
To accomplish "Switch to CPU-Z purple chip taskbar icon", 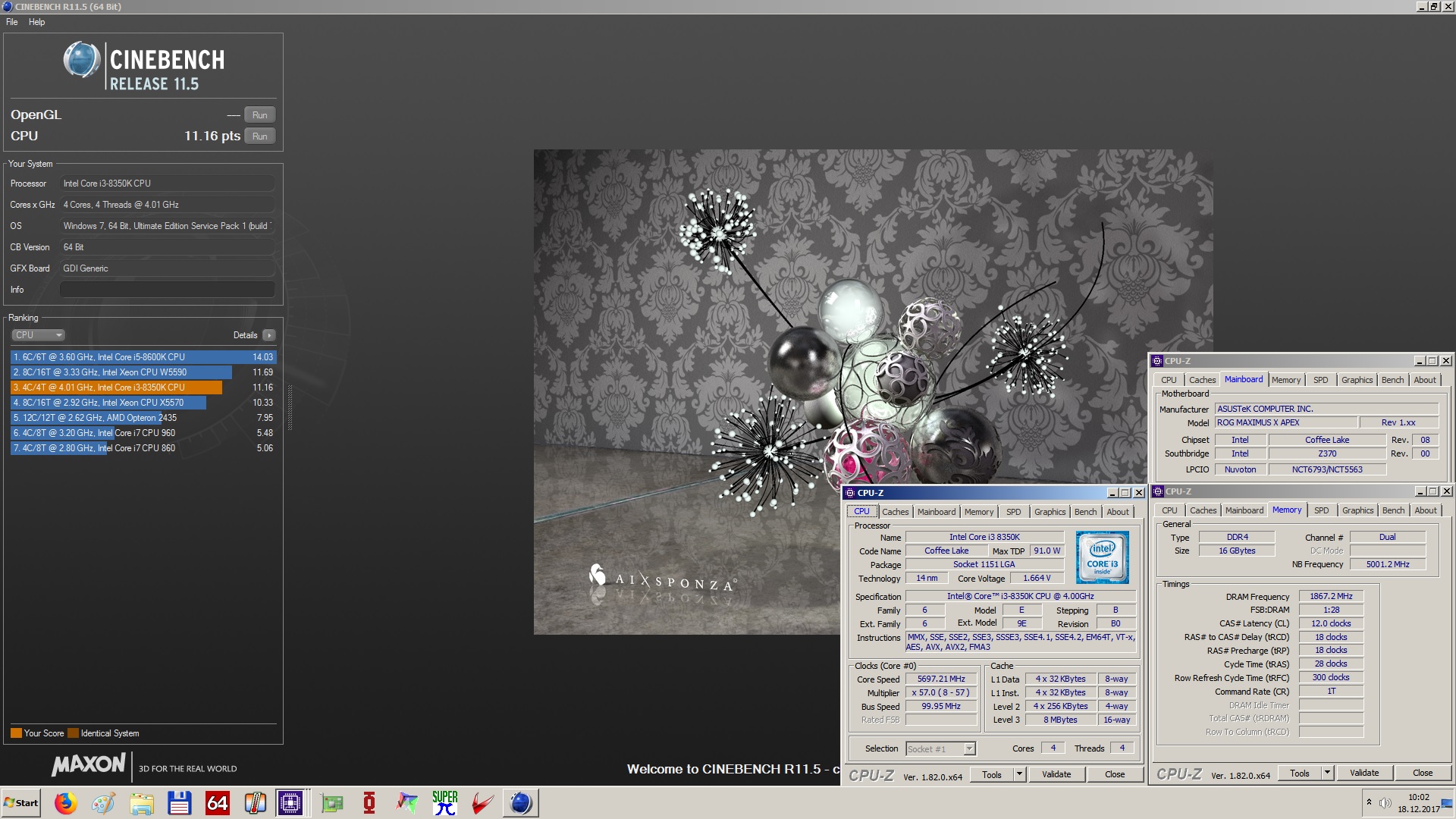I will click(x=290, y=803).
